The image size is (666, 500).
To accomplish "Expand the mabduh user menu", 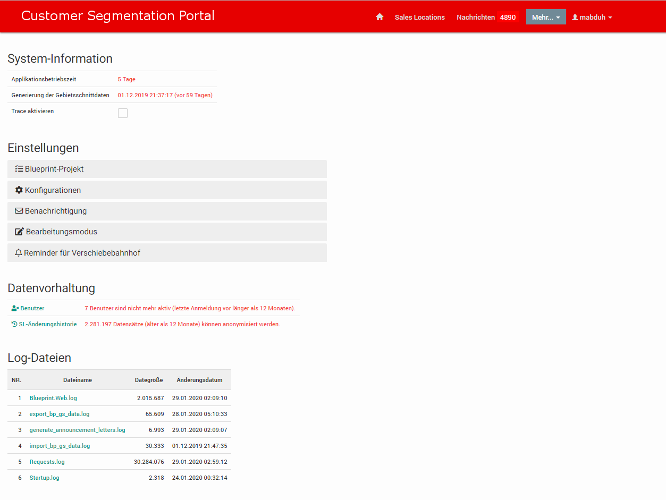I will (592, 17).
